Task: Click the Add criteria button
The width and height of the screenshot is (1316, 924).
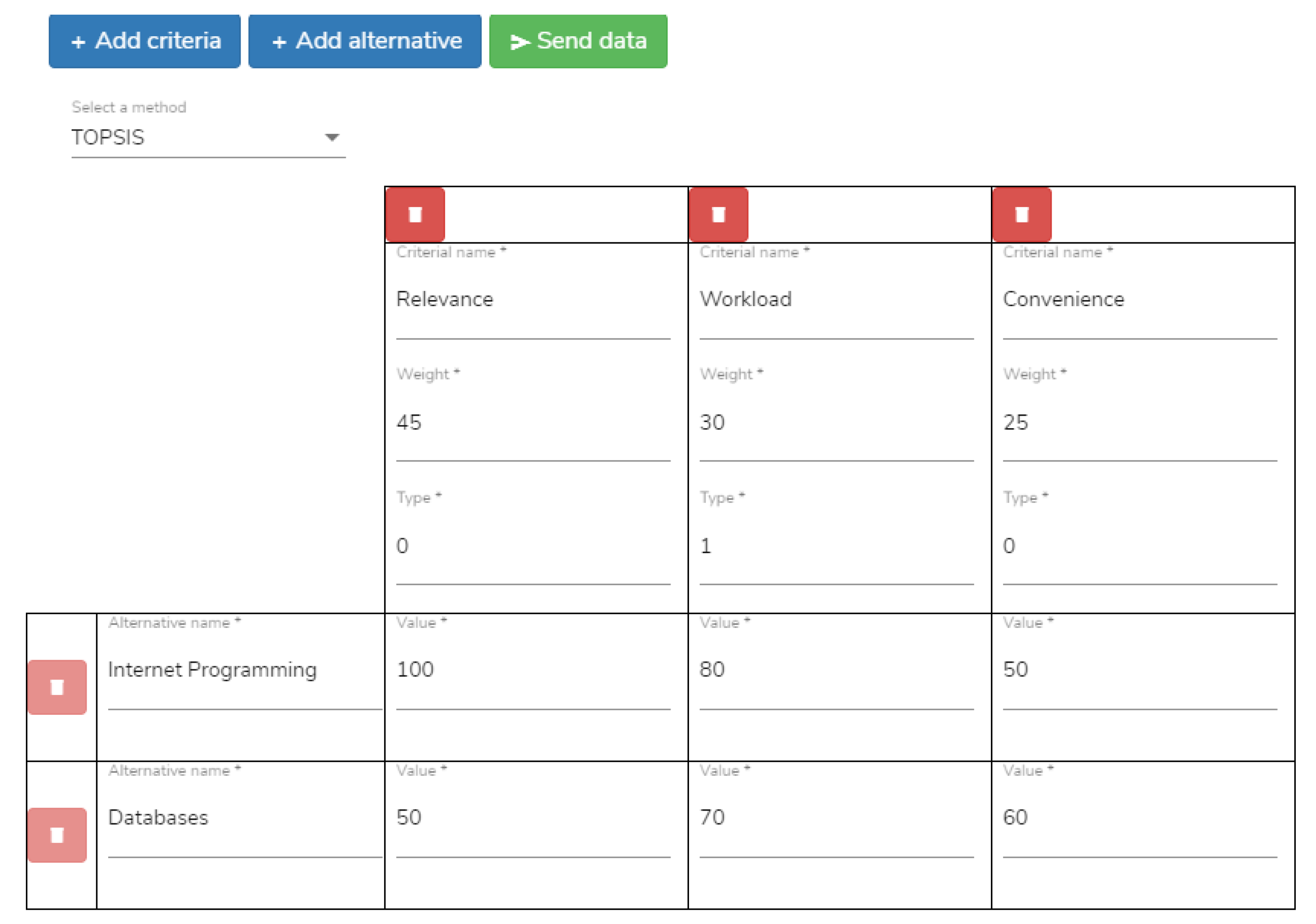Action: [144, 41]
